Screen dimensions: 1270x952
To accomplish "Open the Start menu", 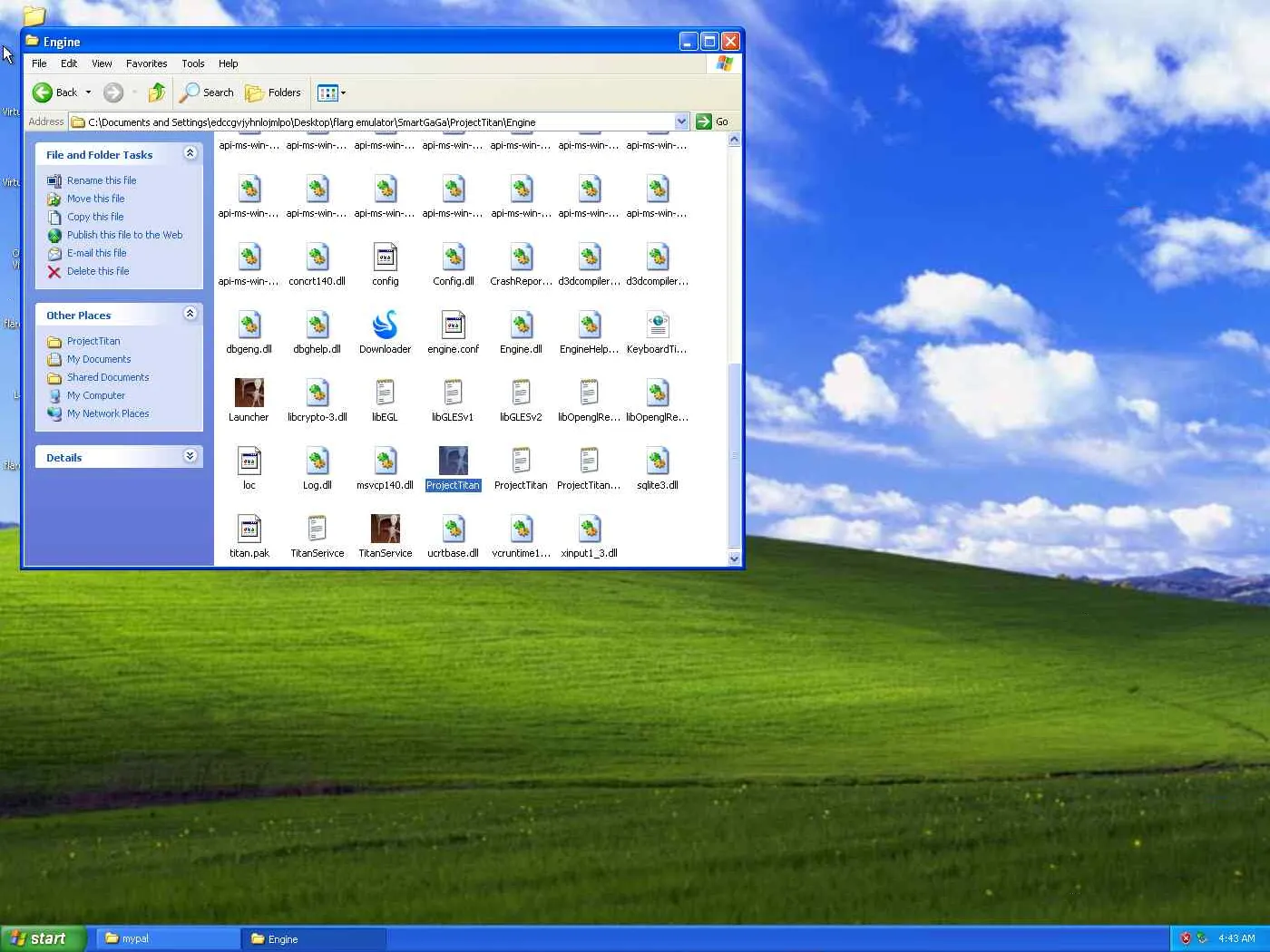I will (44, 938).
